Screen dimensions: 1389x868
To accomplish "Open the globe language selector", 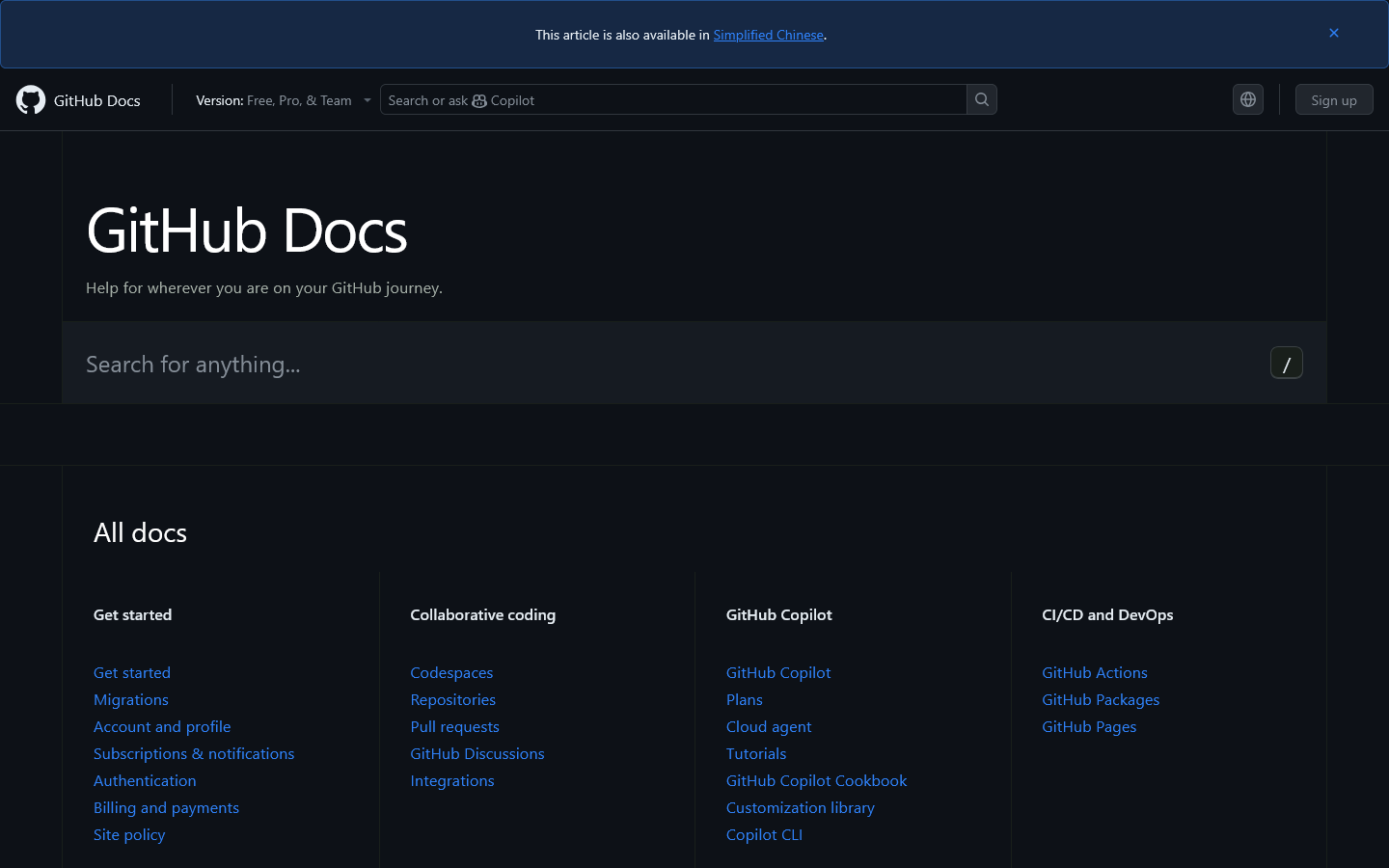I will 1248,99.
